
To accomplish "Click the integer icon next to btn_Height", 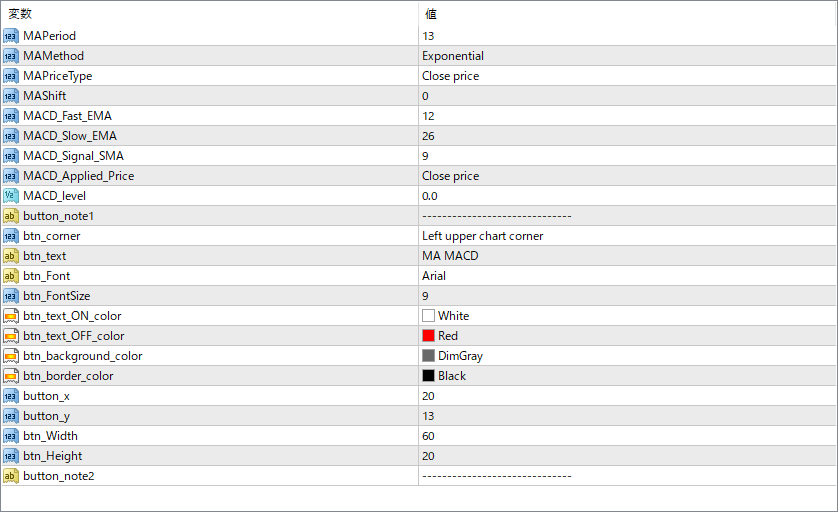I will [11, 456].
